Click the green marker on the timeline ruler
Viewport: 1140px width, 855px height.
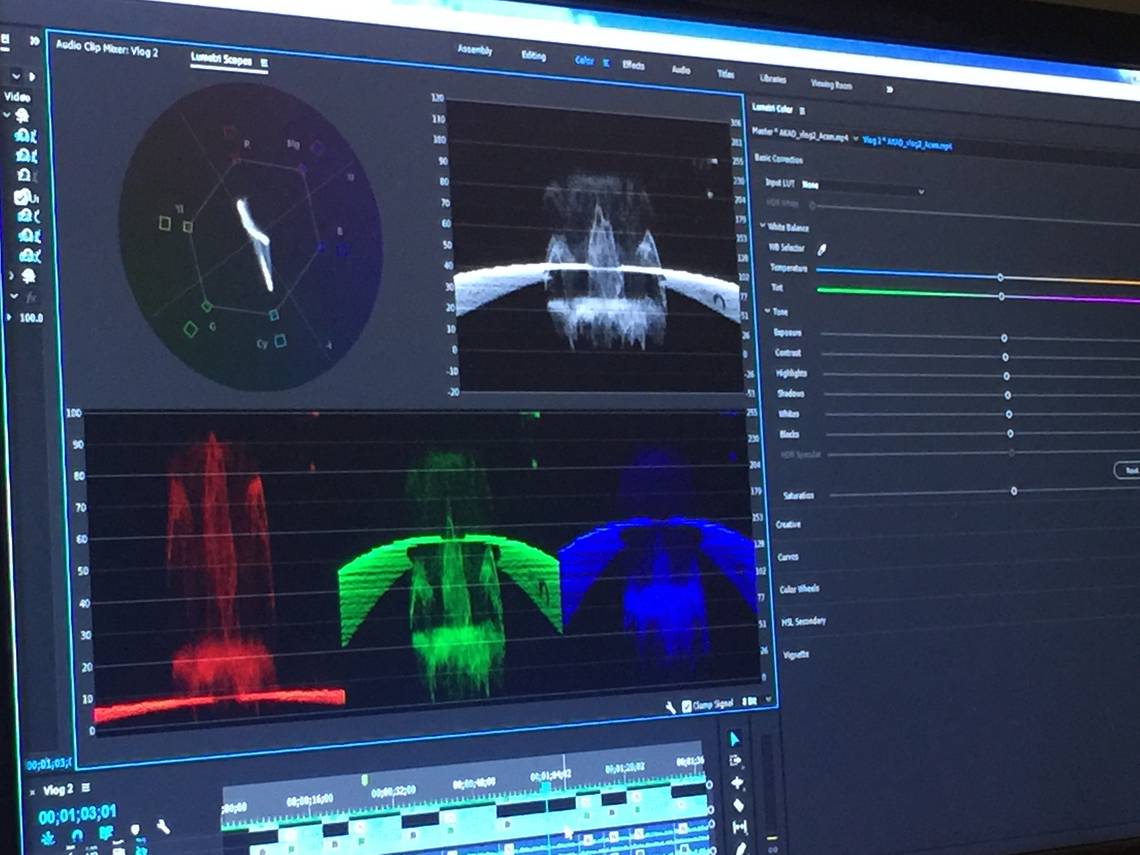pyautogui.click(x=365, y=779)
